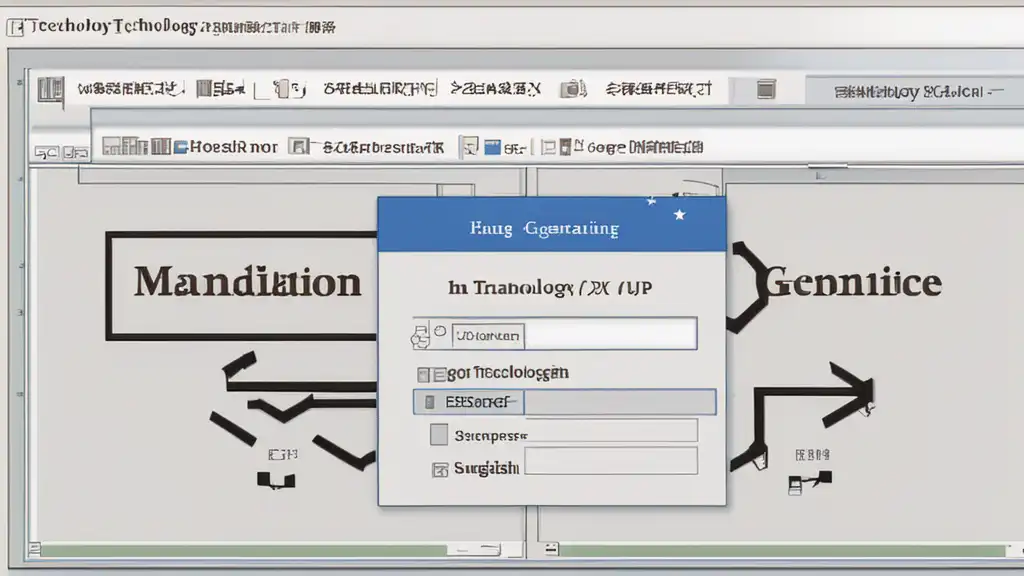1024x576 pixels.
Task: Select the 'Genniice' label on the canvas
Action: pos(852,282)
